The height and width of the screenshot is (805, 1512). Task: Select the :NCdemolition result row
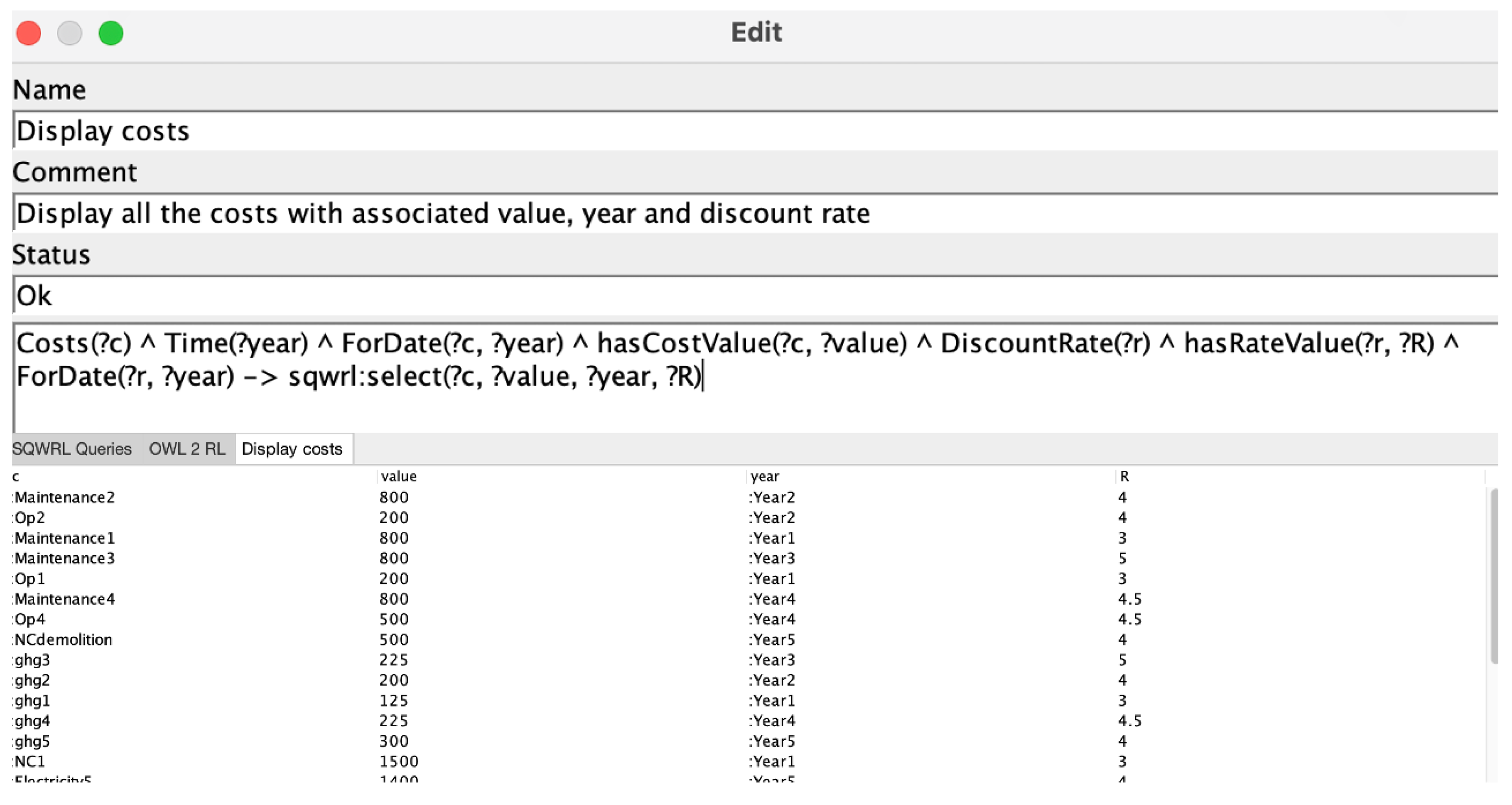63,640
